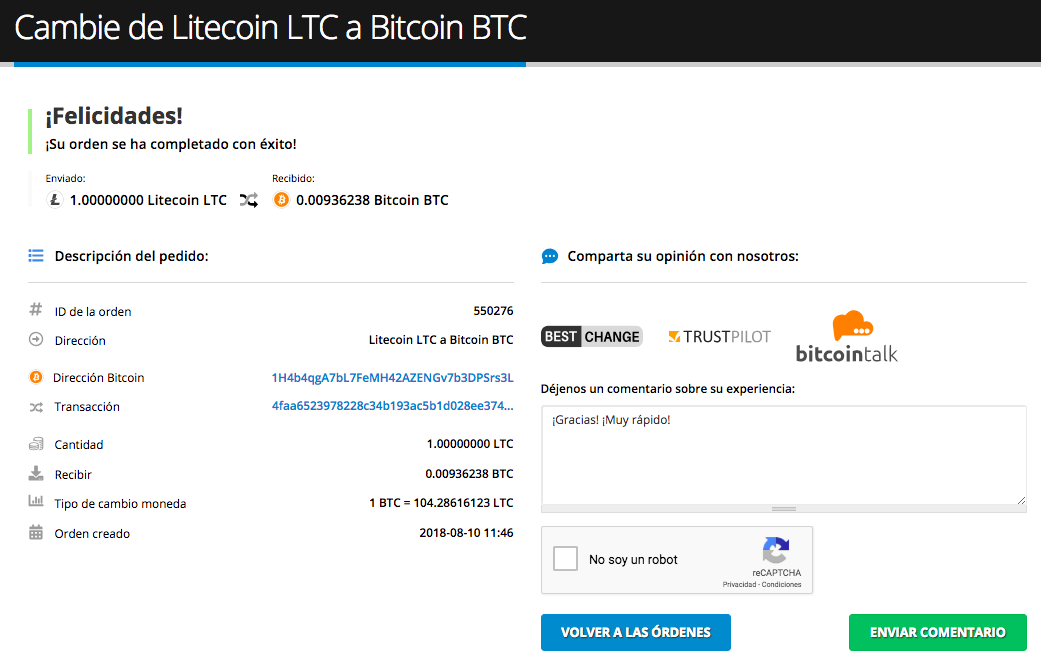This screenshot has height=665, width=1041.
Task: Click the coins icon beside Cantidad
Action: (x=36, y=444)
